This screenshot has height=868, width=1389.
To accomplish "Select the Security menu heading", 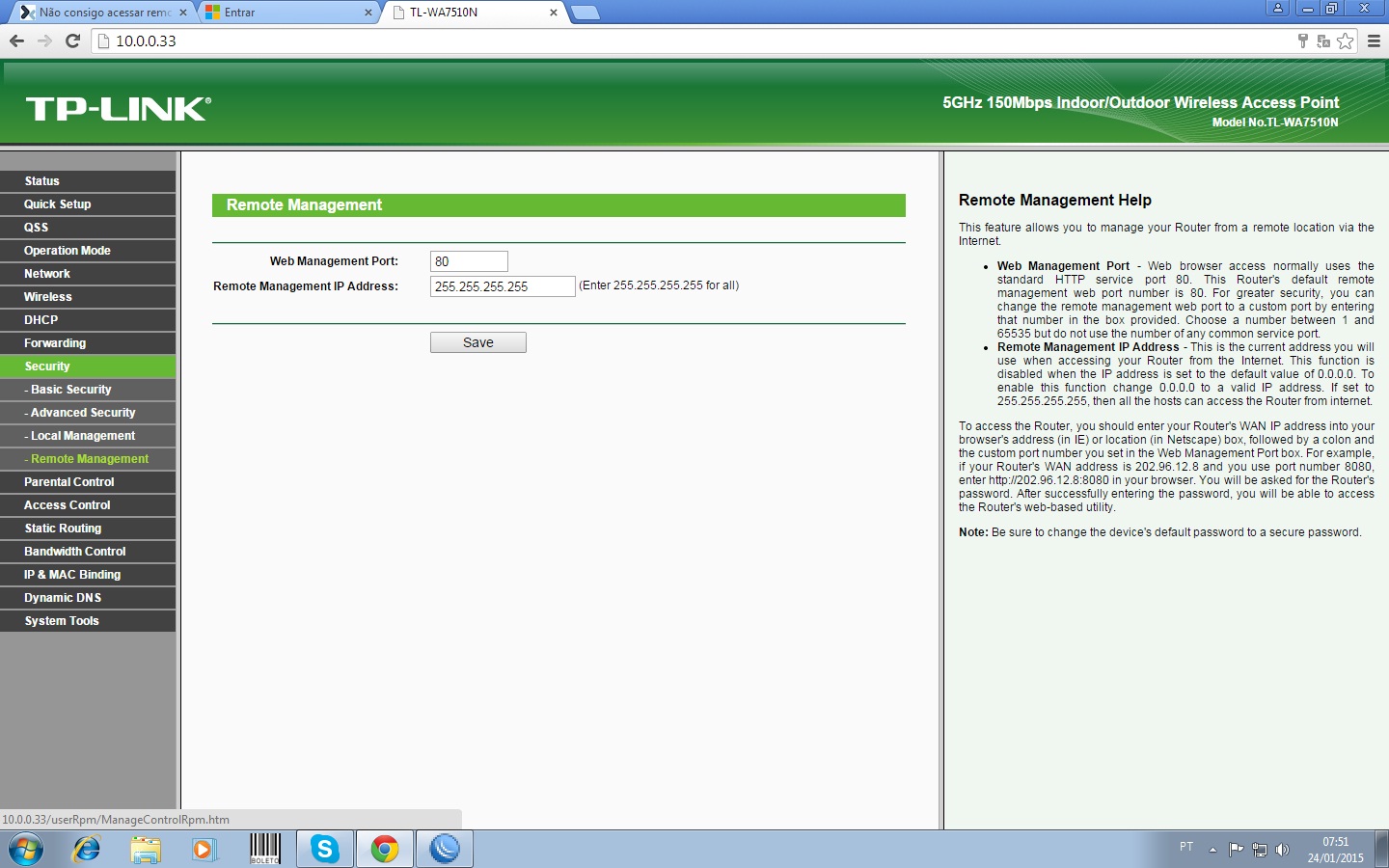I will click(88, 366).
